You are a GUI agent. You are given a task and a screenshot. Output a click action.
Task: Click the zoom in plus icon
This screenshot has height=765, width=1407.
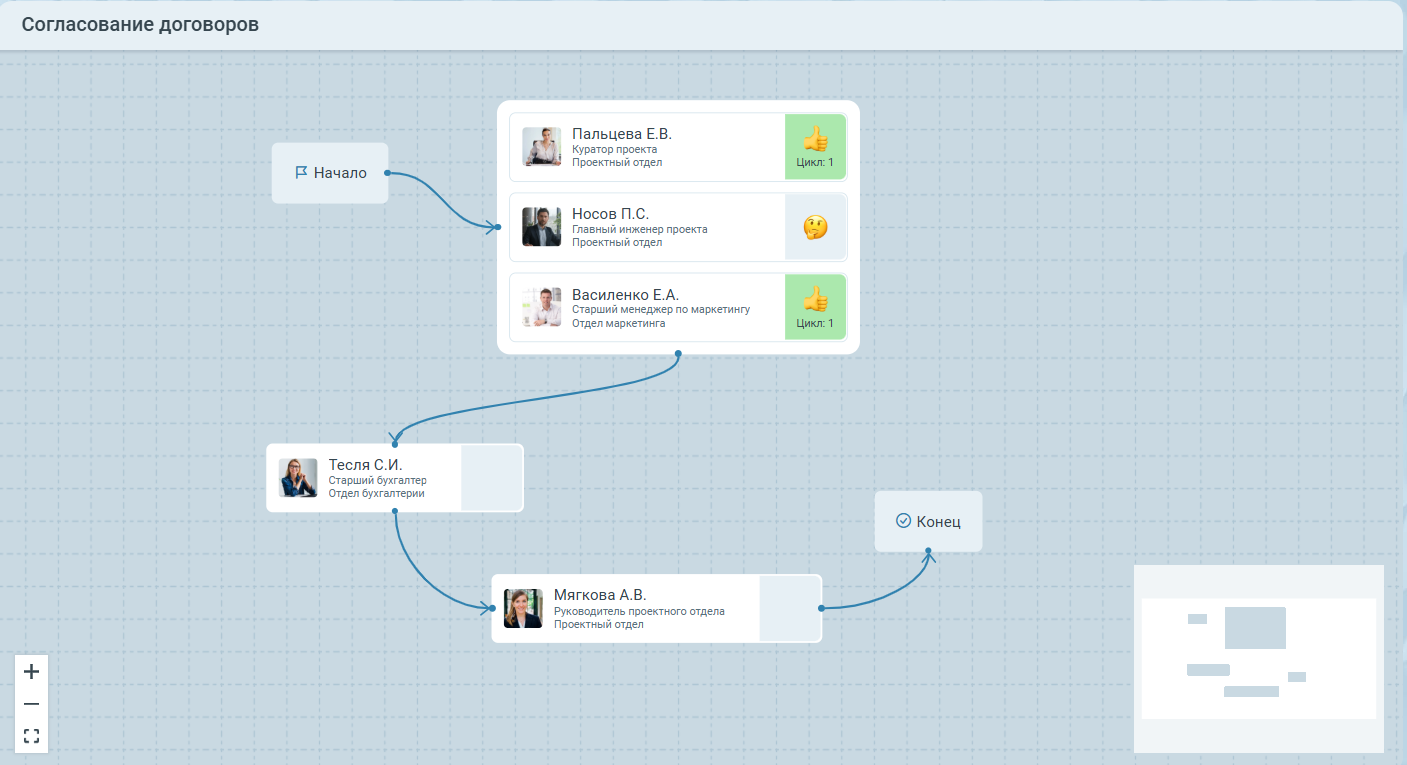[31, 671]
